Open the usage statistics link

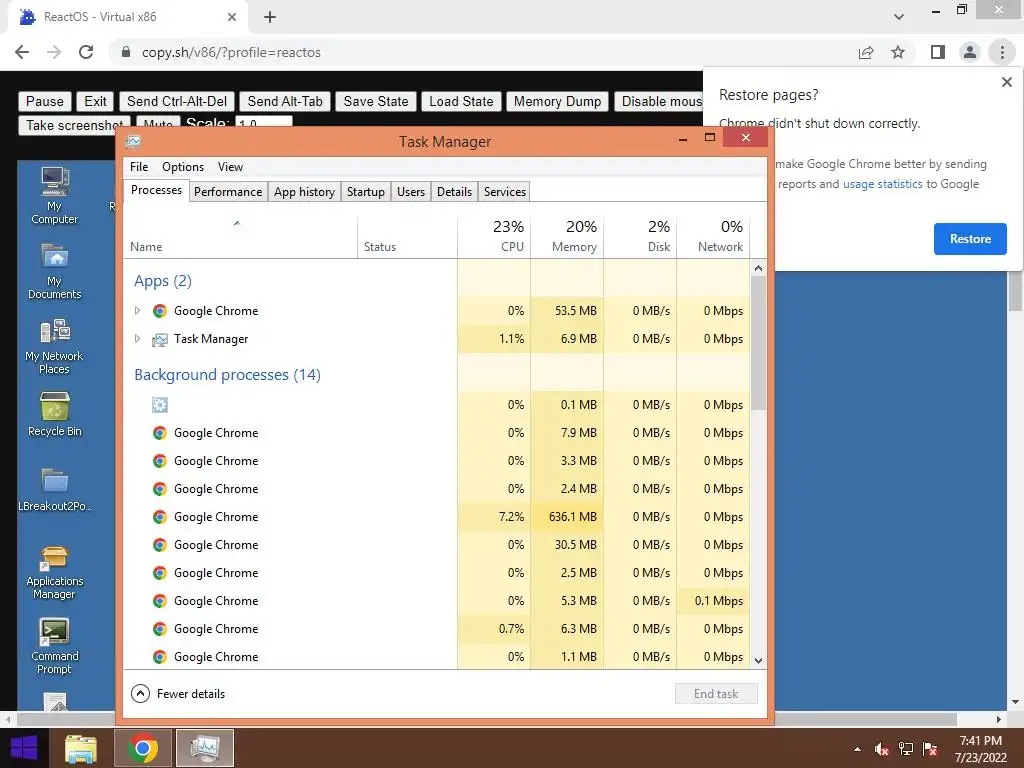tap(882, 184)
